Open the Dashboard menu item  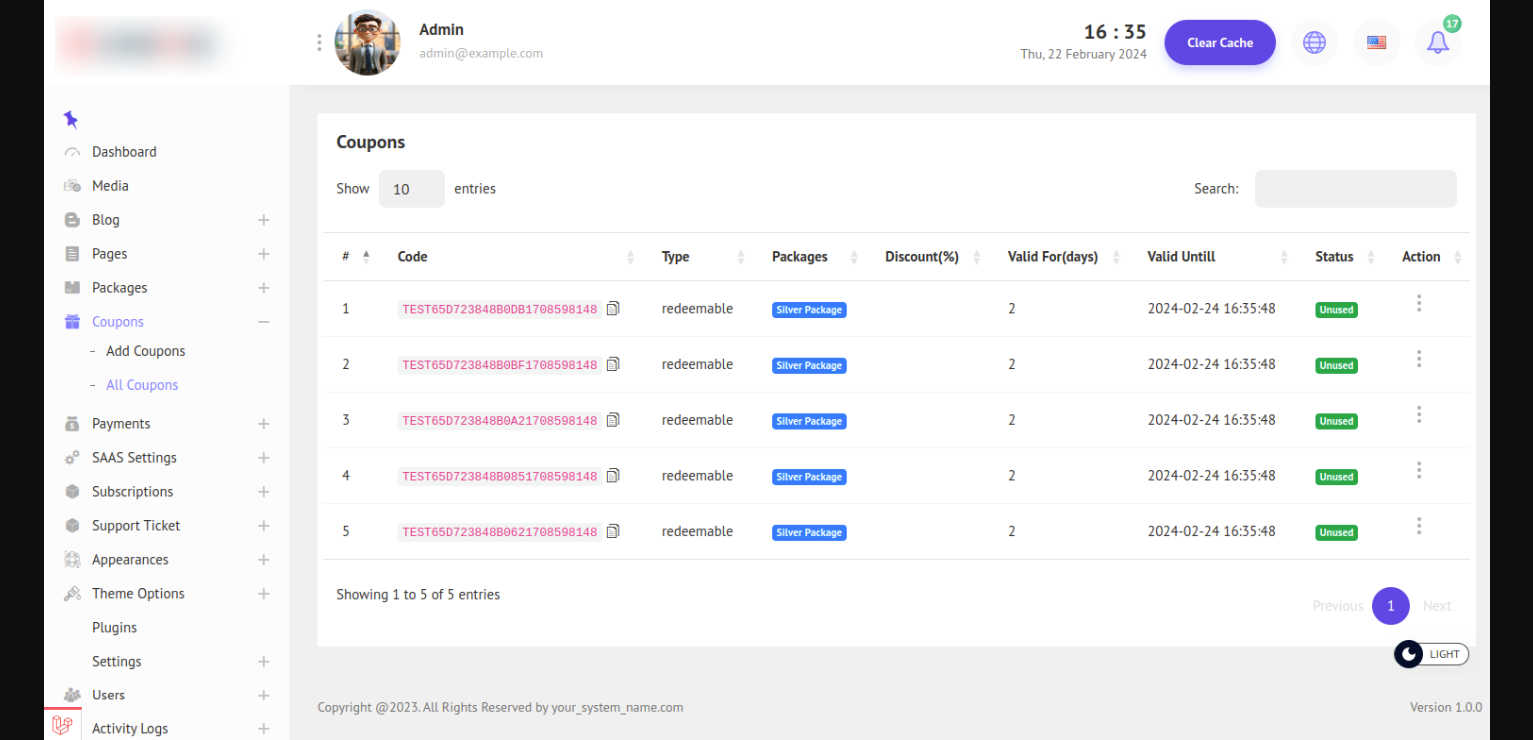point(124,152)
